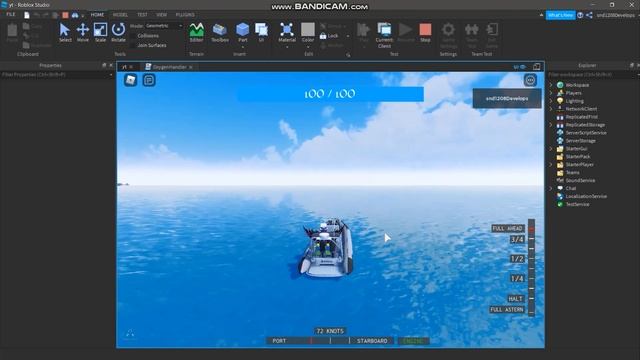Expand the StarterGui node
Image resolution: width=640 pixels, height=360 pixels.
coord(551,149)
